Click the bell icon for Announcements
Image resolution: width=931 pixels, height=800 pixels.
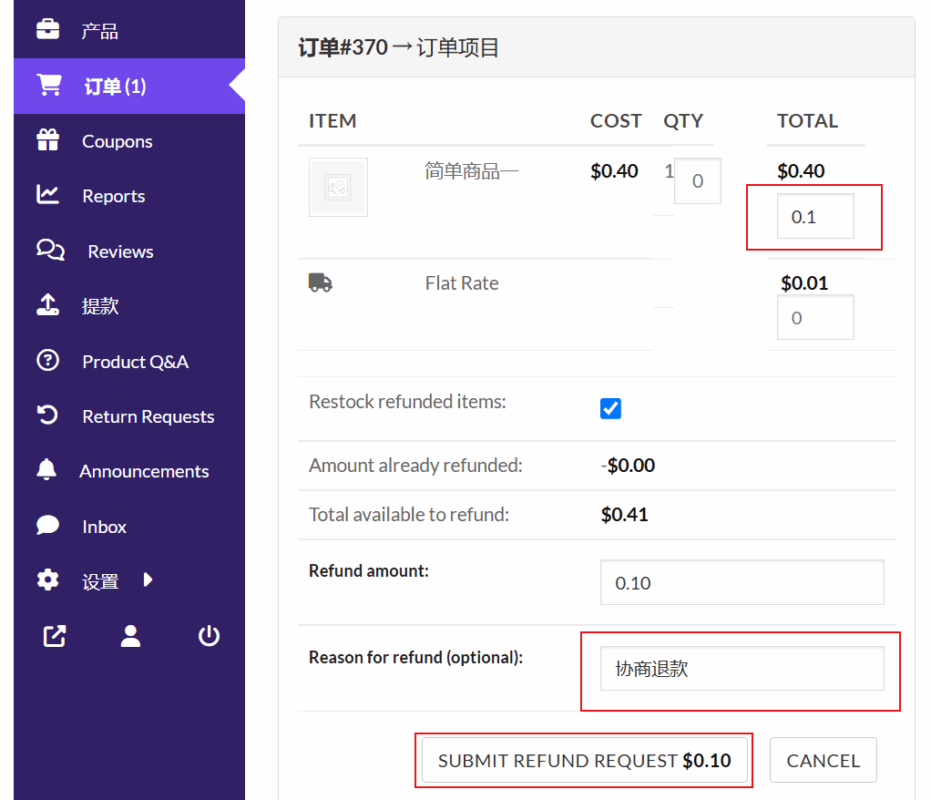point(47,470)
